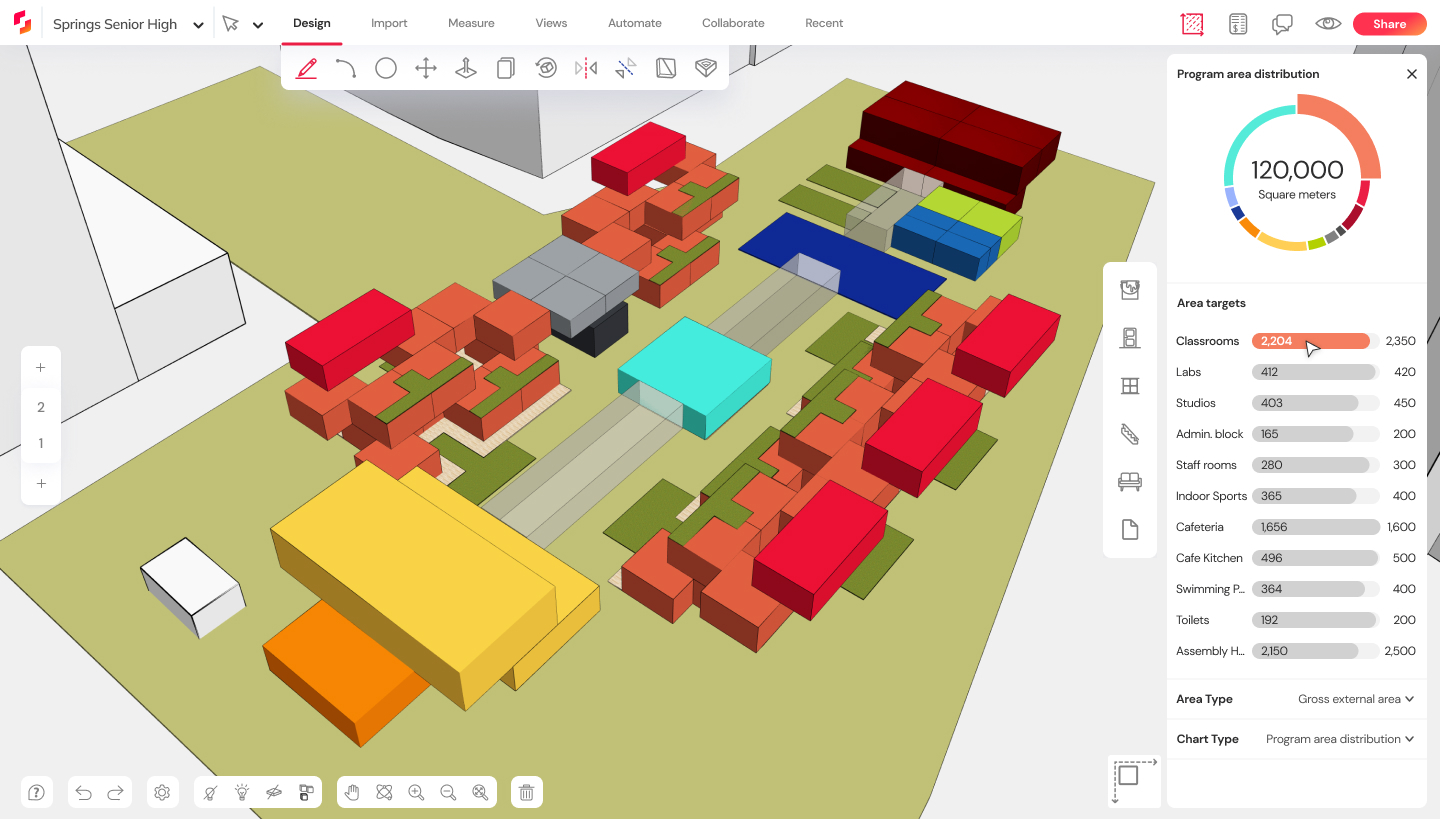This screenshot has width=1440, height=819.
Task: Toggle the Circle shape tool
Action: pos(386,67)
